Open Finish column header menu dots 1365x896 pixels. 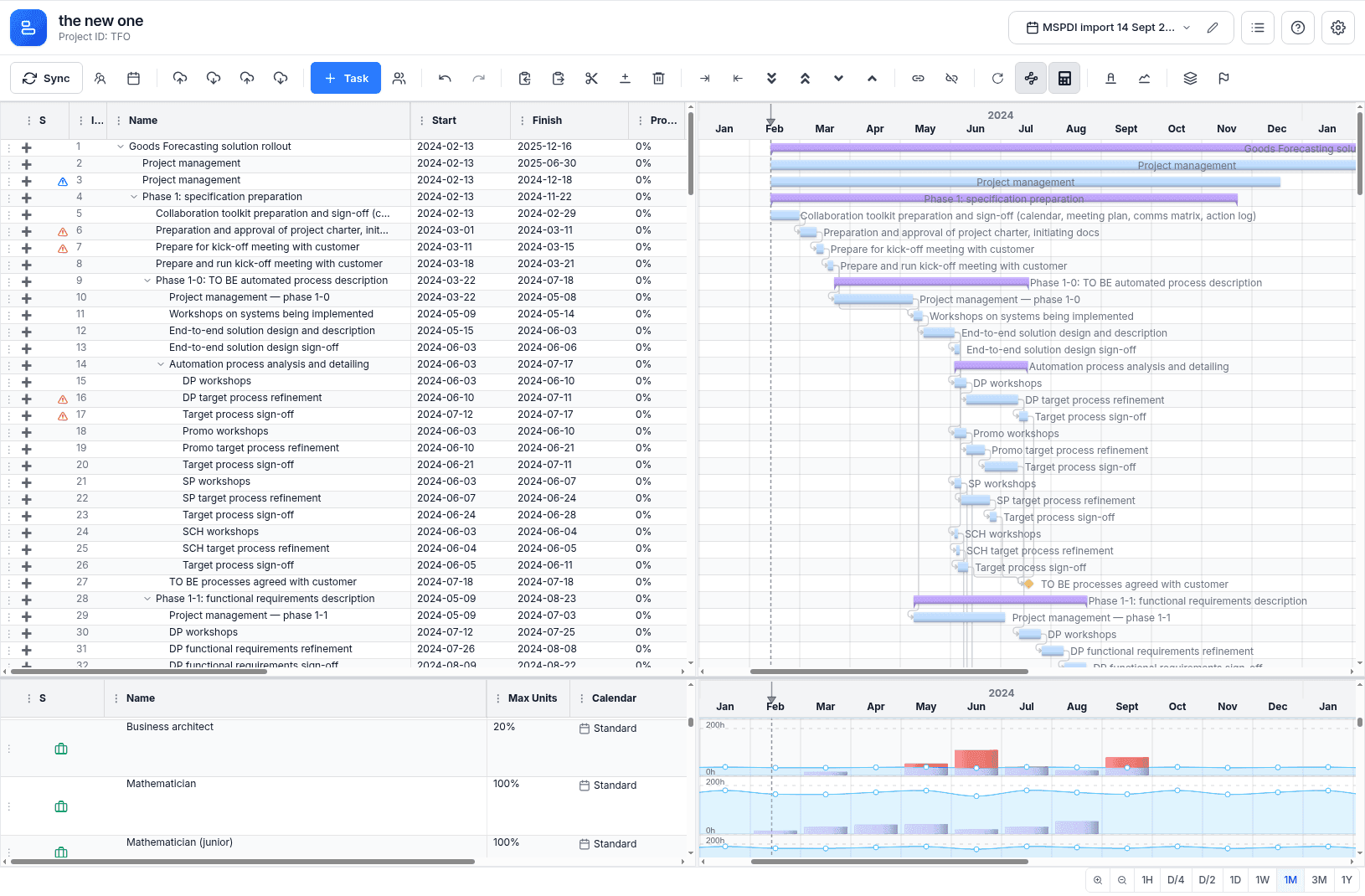pos(523,121)
